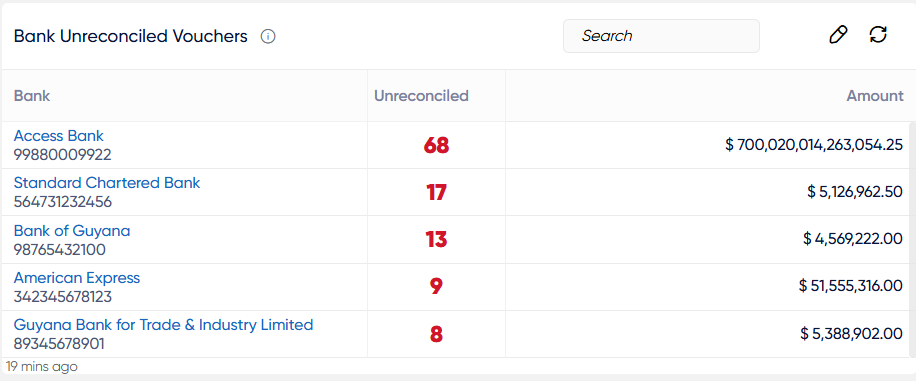Click the pencil edit icon
The image size is (916, 381).
[x=838, y=35]
